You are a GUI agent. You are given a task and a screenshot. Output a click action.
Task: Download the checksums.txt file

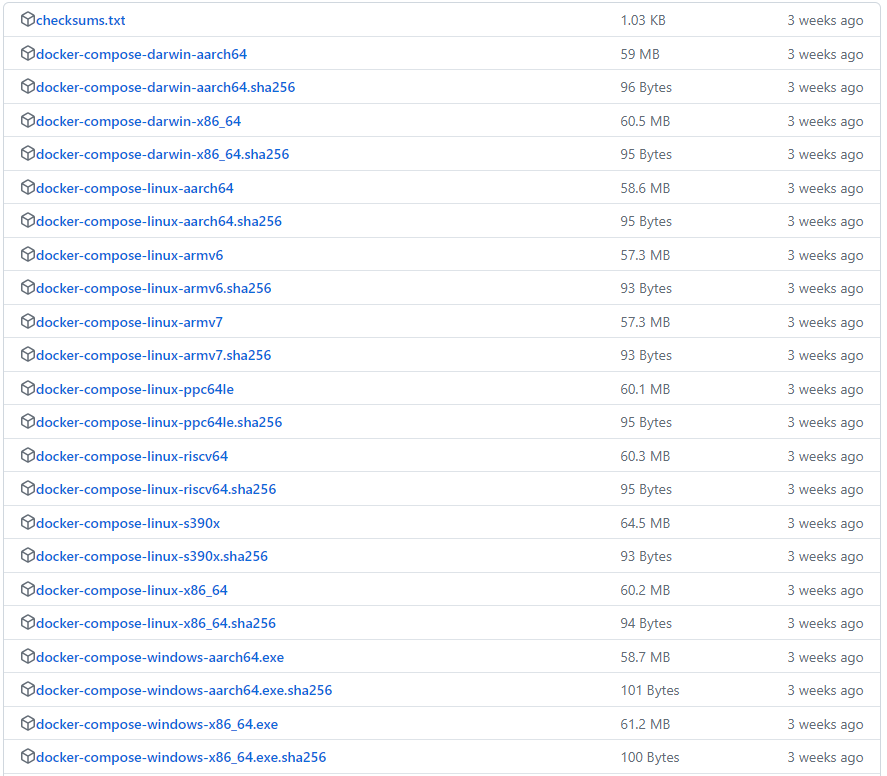point(81,20)
